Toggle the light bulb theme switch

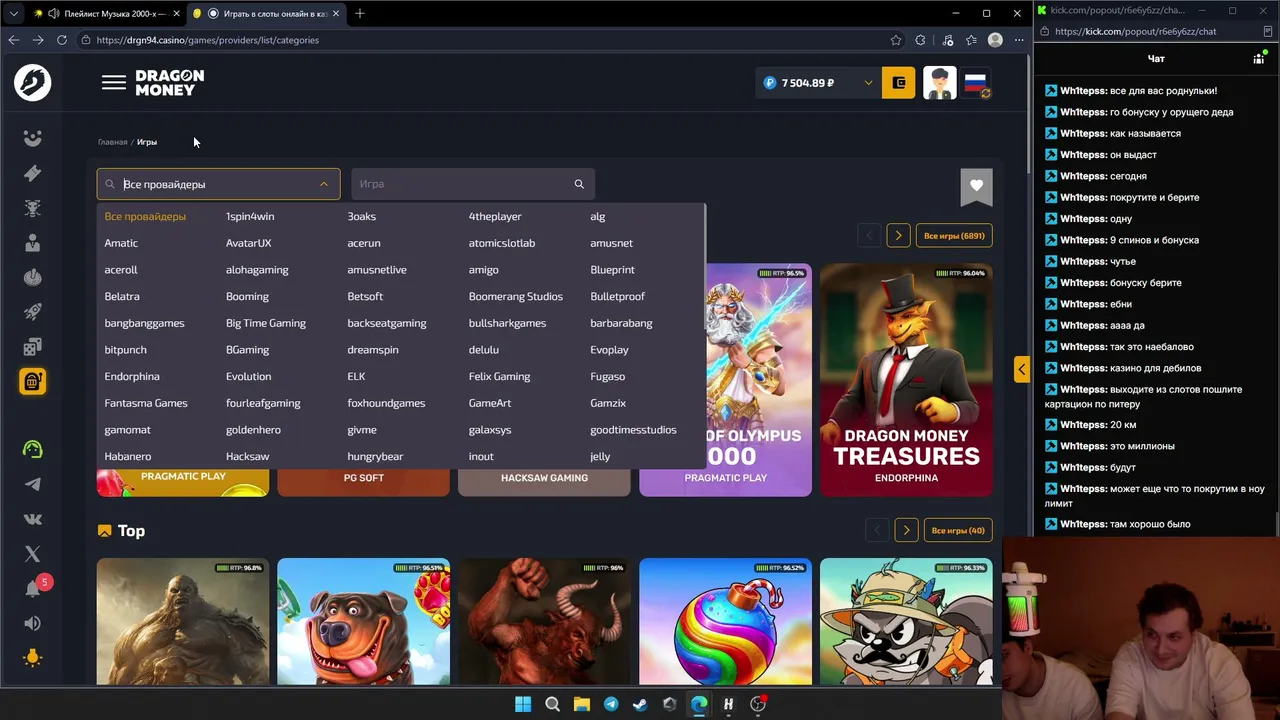(x=33, y=658)
